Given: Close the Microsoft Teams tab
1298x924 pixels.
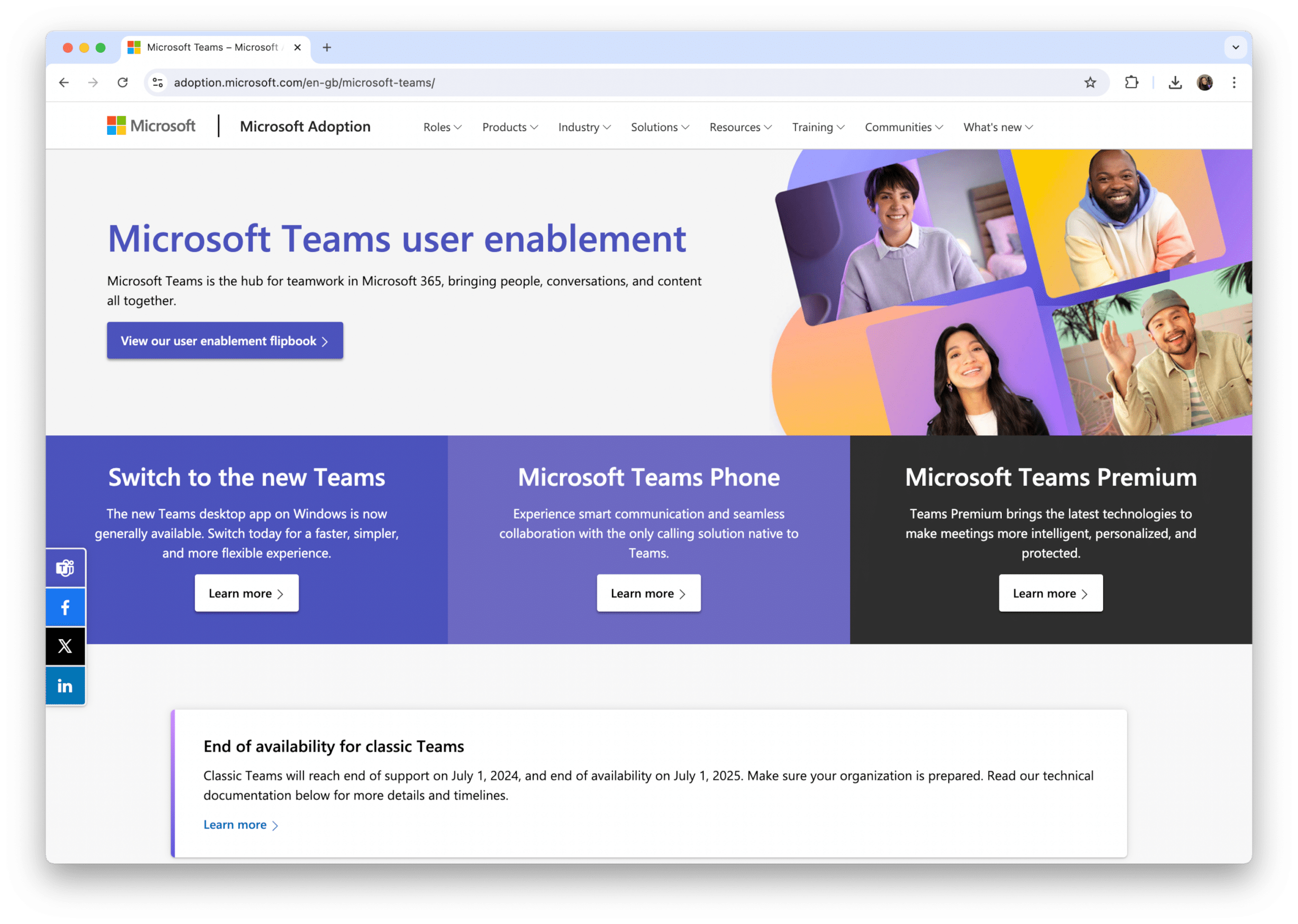Looking at the screenshot, I should click(x=297, y=47).
